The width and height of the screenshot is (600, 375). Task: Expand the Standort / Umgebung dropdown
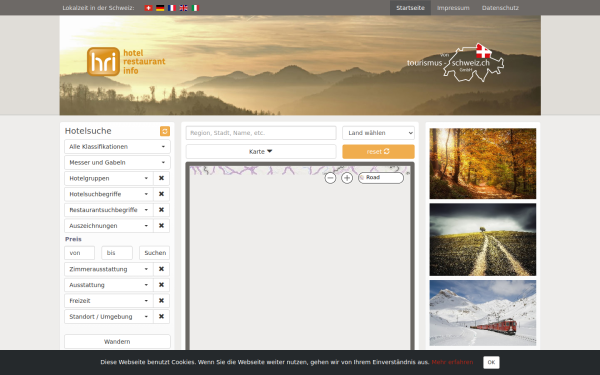tap(109, 316)
